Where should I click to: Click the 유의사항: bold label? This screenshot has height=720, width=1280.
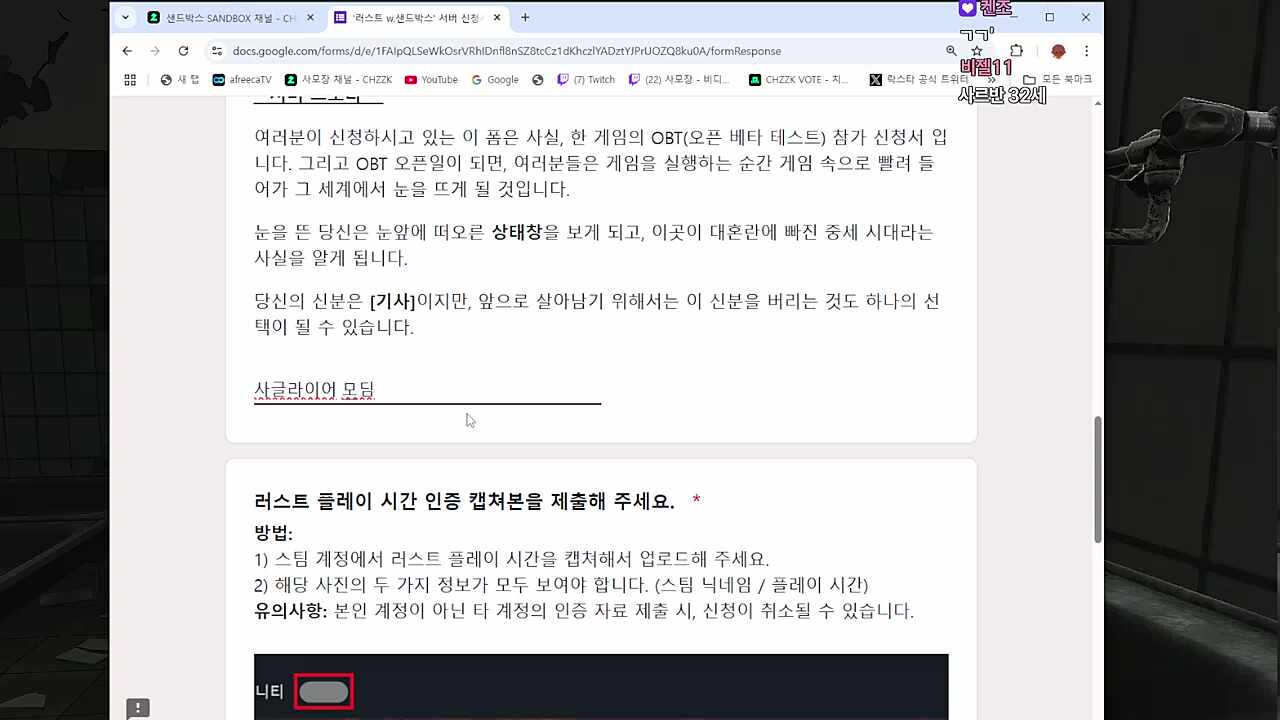click(x=291, y=611)
